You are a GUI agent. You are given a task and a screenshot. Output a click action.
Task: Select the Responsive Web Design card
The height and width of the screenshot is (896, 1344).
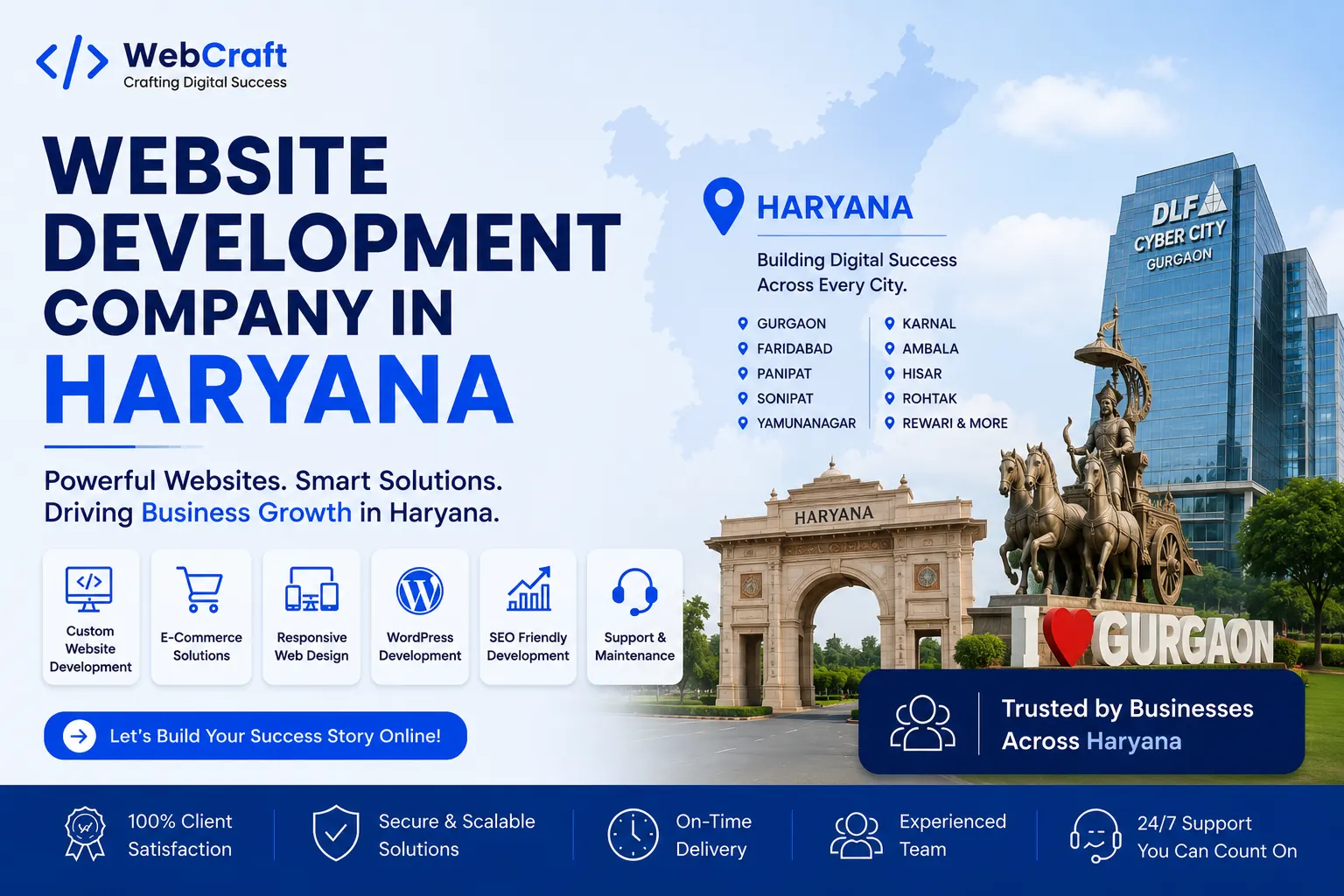pos(311,617)
